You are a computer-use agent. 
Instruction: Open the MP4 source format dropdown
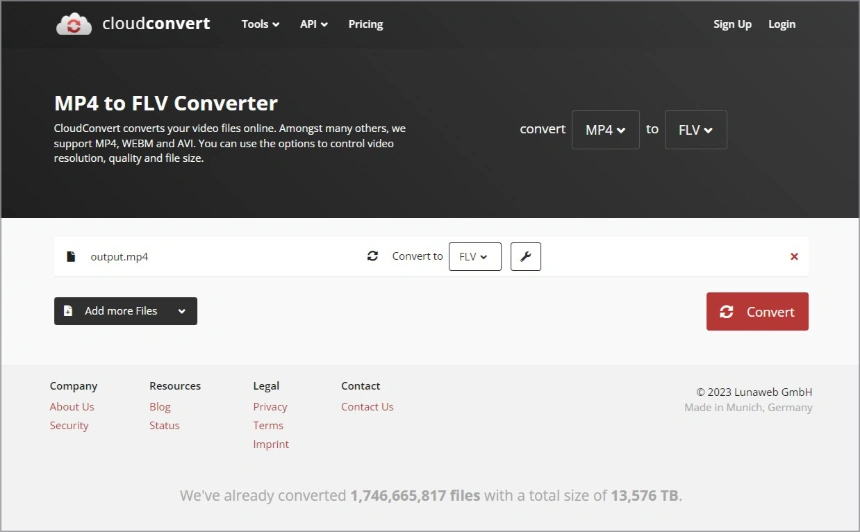606,129
